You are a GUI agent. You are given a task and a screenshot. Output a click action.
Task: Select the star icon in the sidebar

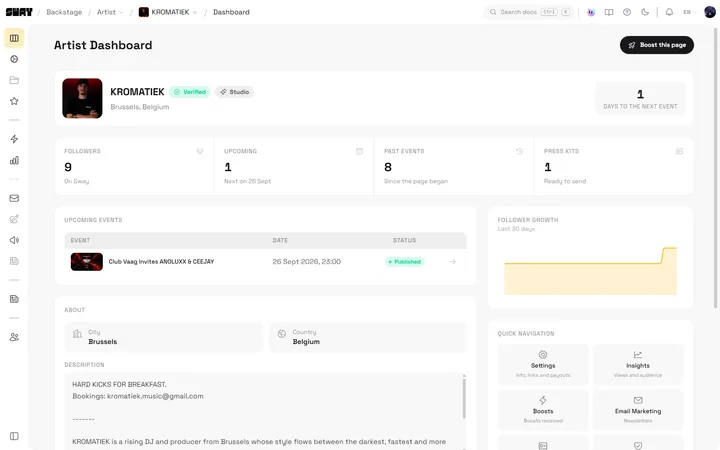[14, 101]
